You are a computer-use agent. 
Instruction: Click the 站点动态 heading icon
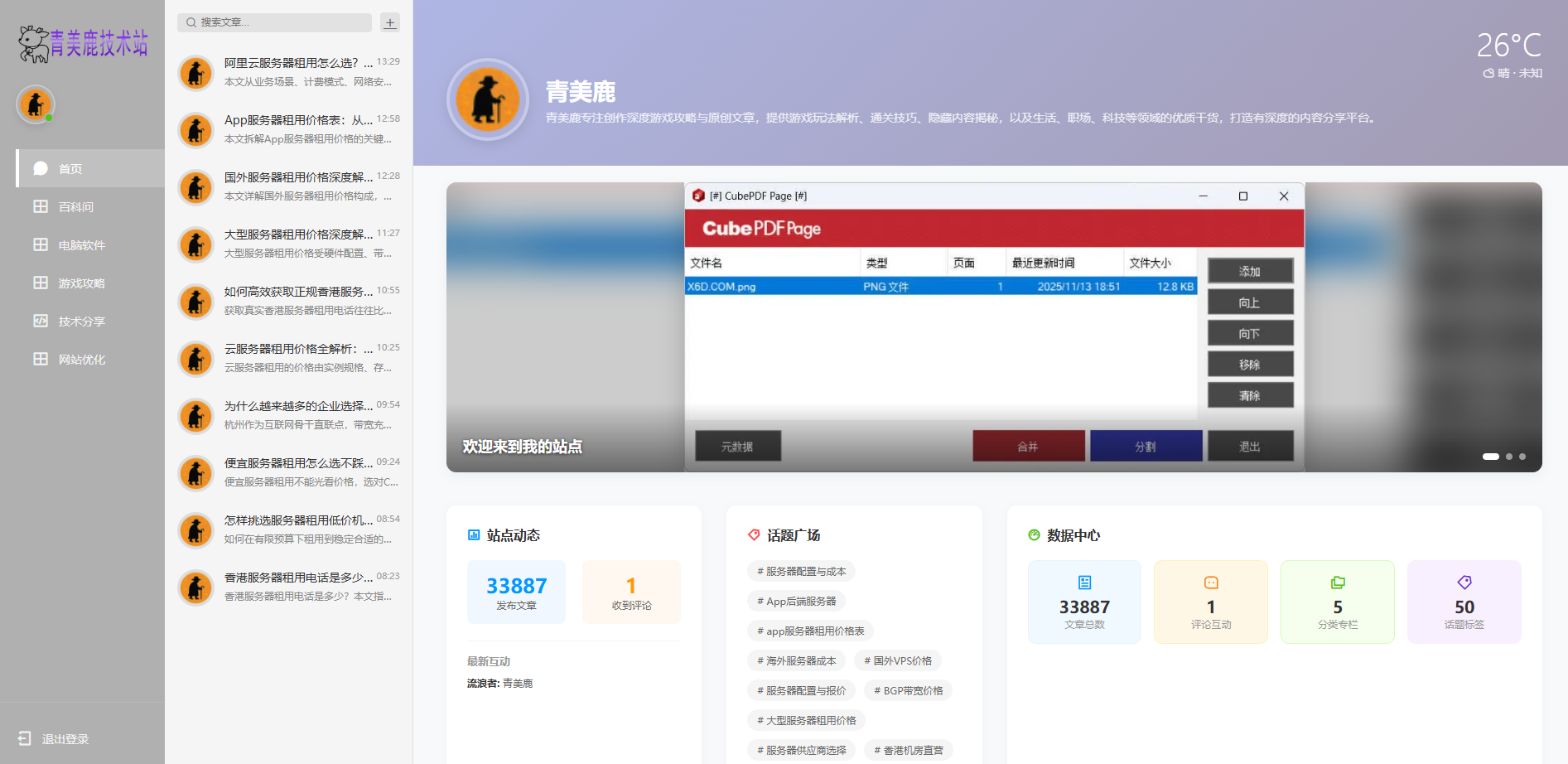pyautogui.click(x=474, y=535)
